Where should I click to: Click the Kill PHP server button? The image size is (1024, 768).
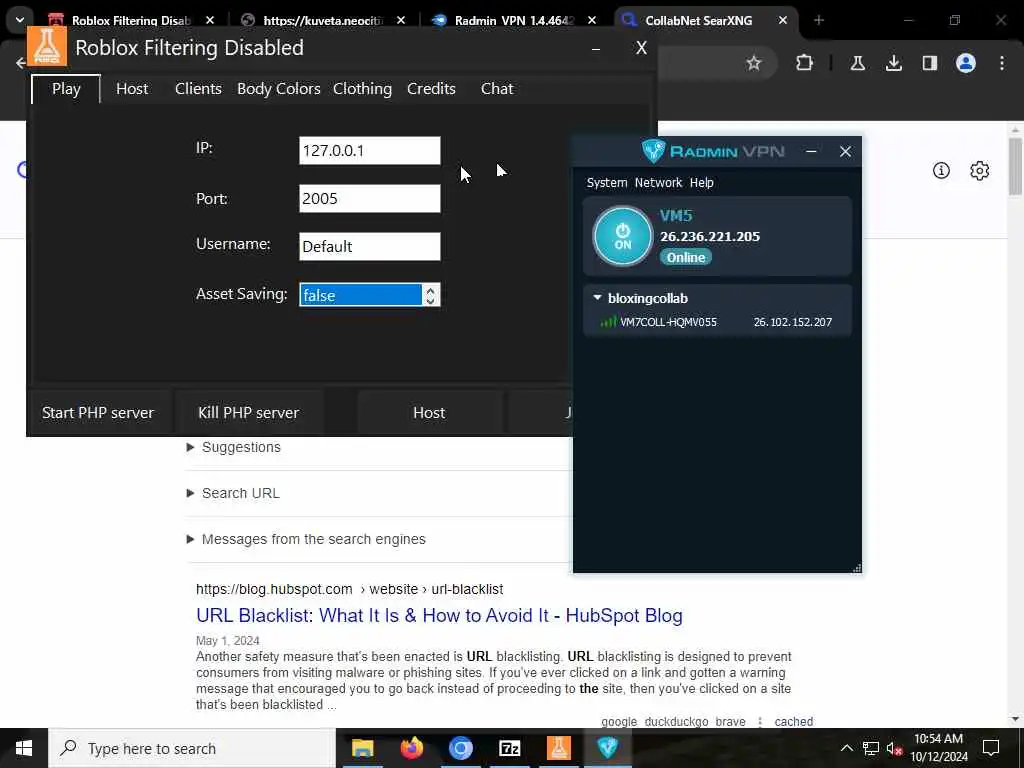[249, 413]
